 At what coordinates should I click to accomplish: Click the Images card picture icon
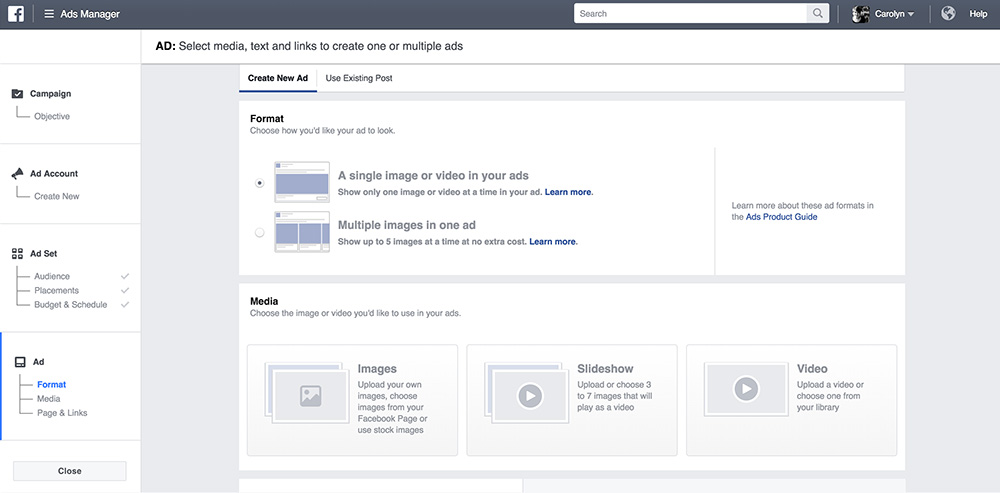click(x=311, y=396)
